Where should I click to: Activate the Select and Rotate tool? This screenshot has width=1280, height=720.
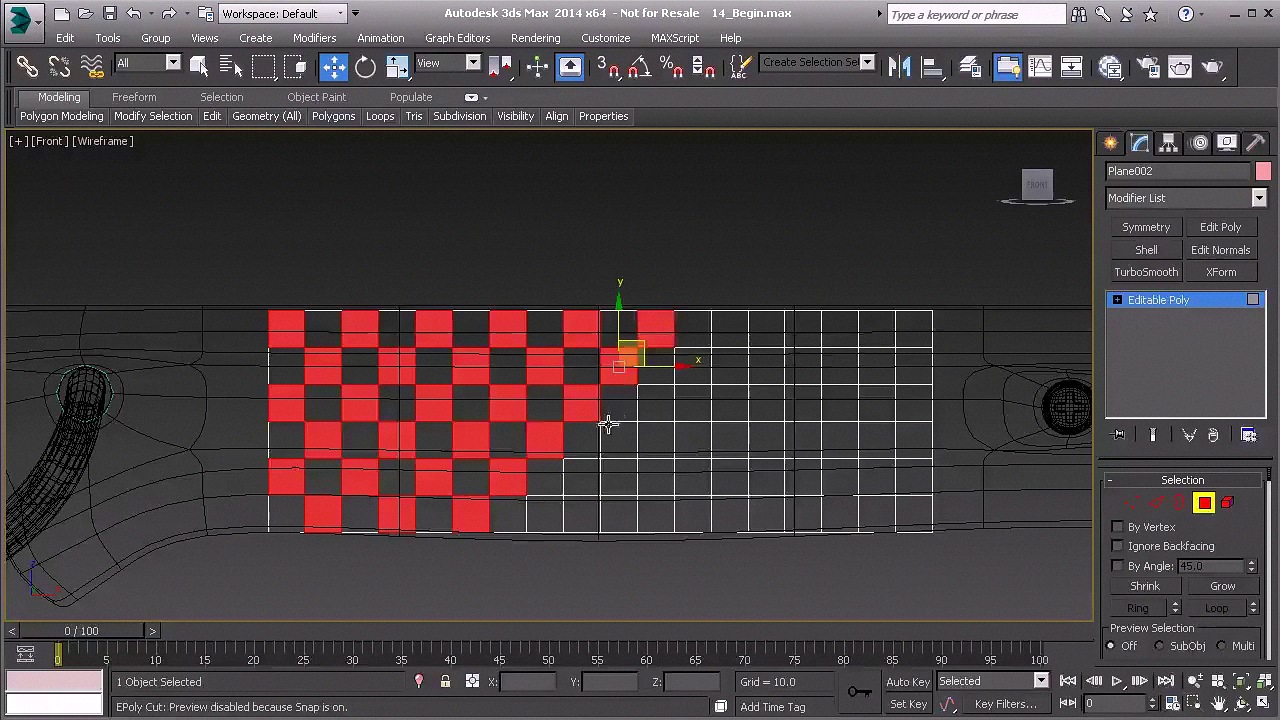click(x=365, y=67)
